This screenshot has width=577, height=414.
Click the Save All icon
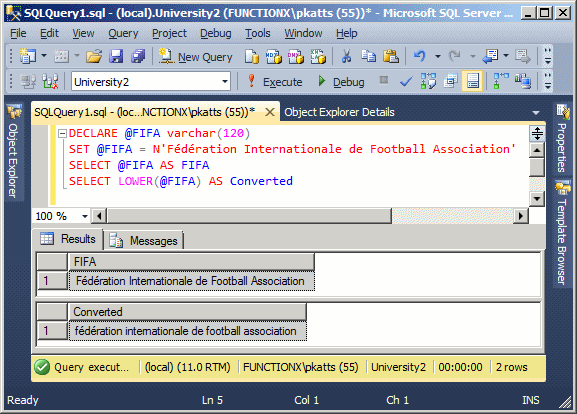point(138,57)
